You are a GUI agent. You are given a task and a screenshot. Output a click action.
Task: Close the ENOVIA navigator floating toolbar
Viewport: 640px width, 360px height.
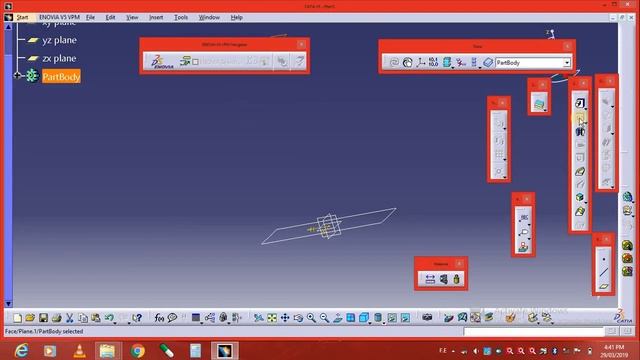[301, 44]
